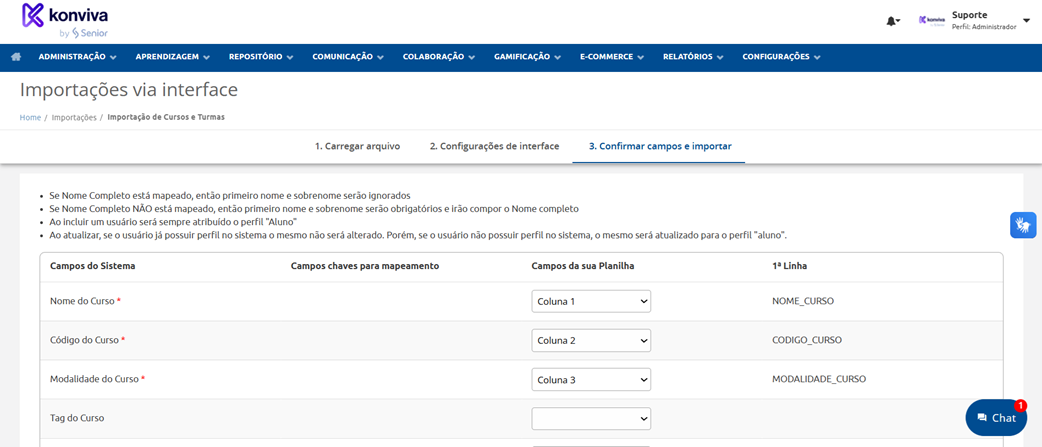This screenshot has height=447, width=1042.
Task: Click the Home breadcrumb link
Action: click(30, 117)
